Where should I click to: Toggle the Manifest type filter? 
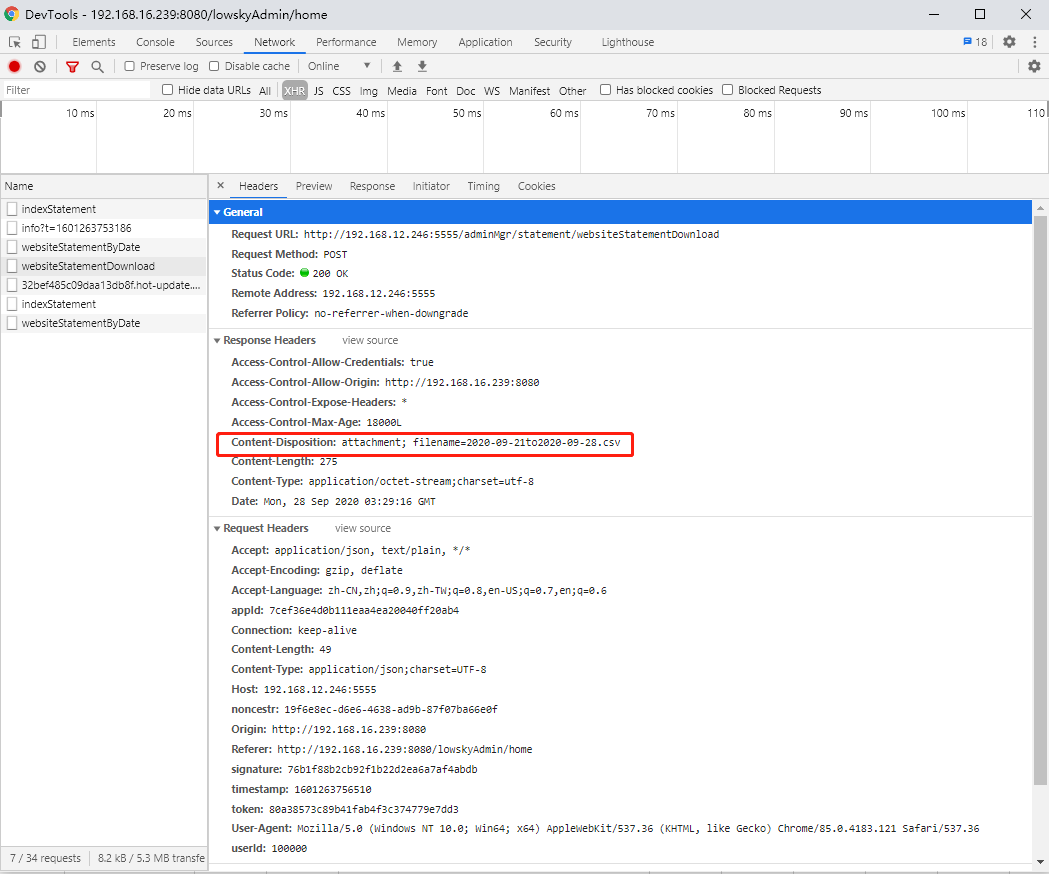click(x=529, y=90)
